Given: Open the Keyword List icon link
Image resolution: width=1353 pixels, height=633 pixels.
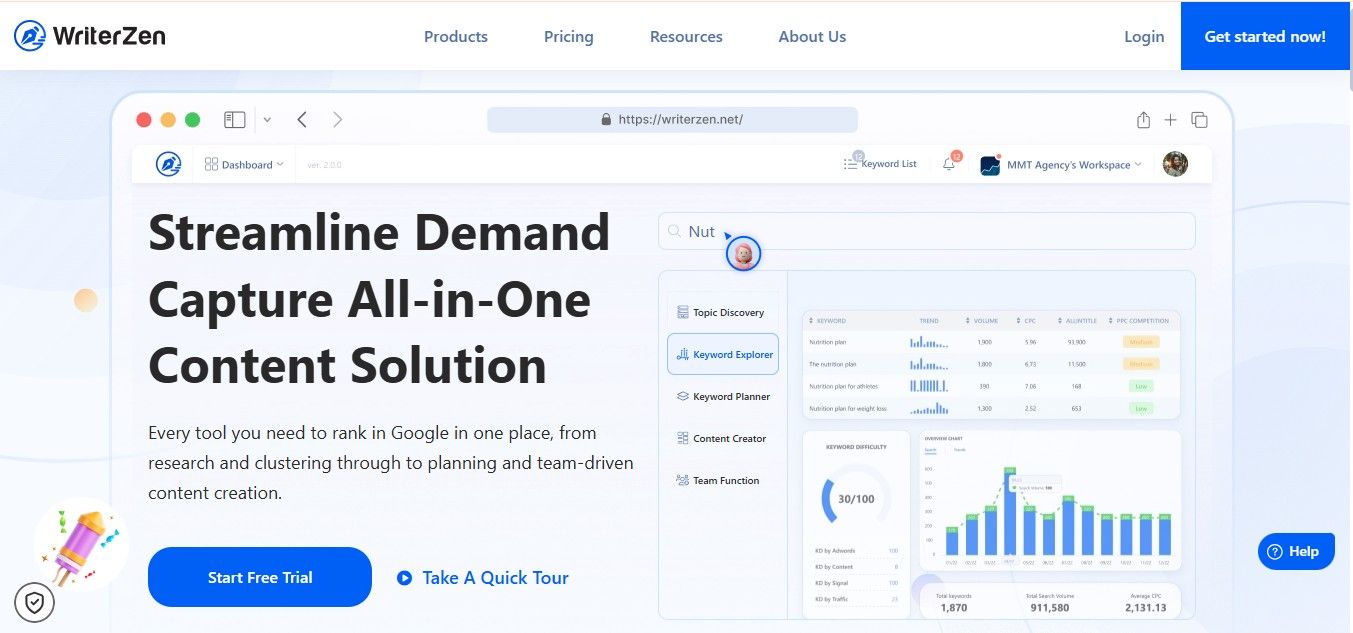Looking at the screenshot, I should 880,164.
